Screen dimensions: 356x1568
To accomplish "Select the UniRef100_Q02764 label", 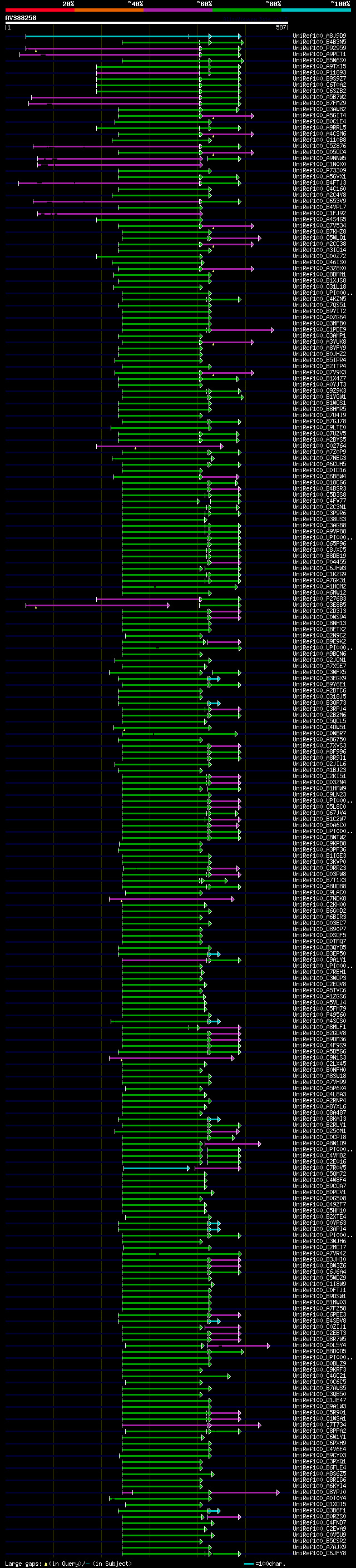I will point(319,446).
